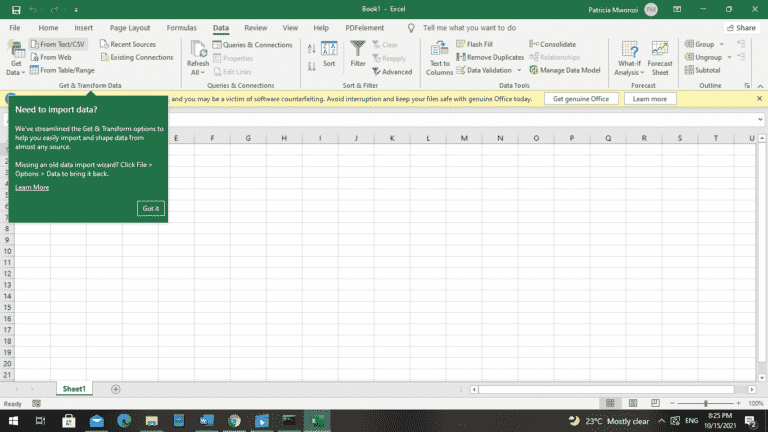Switch to Page Layout view in the status bar
Image resolution: width=768 pixels, height=432 pixels.
(x=633, y=404)
